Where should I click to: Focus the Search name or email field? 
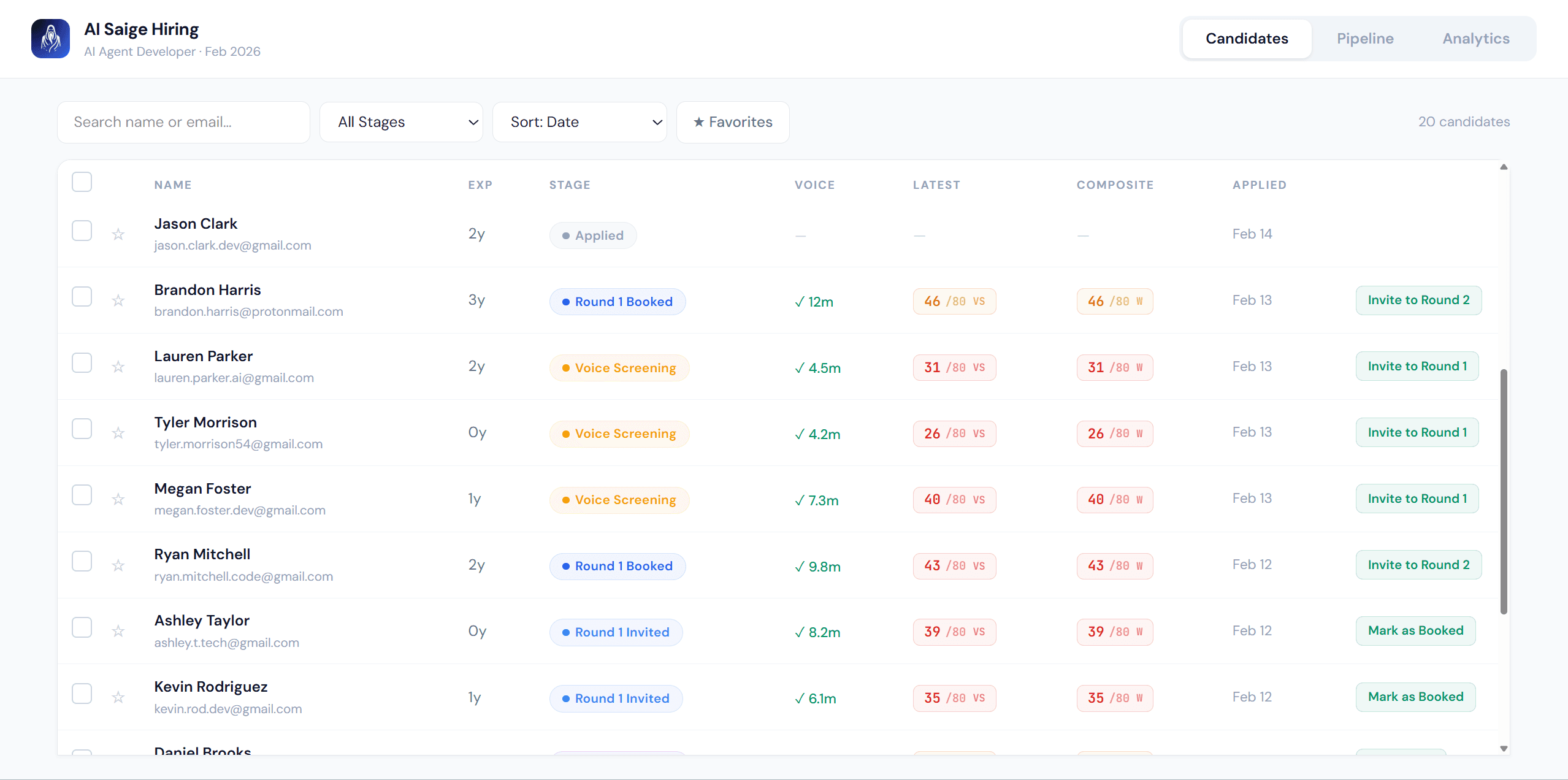(x=184, y=122)
